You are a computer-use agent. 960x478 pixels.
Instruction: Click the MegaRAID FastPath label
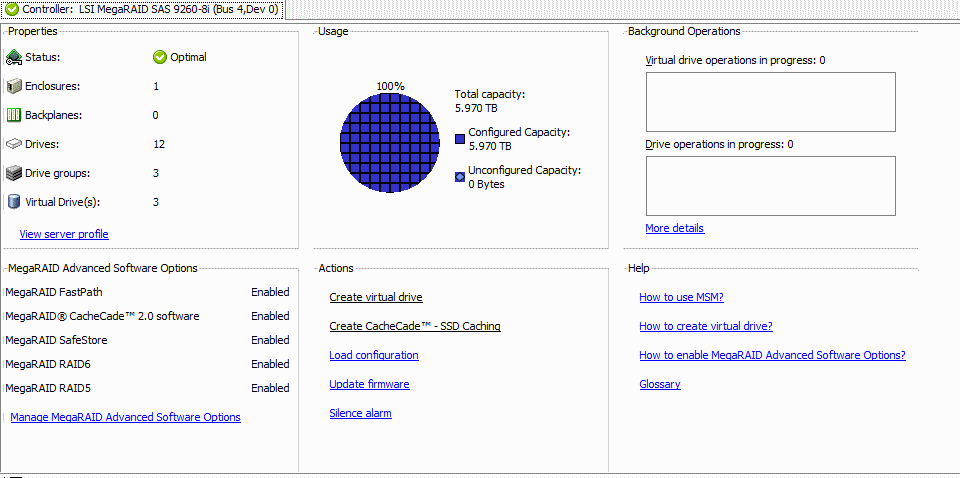pyautogui.click(x=54, y=292)
